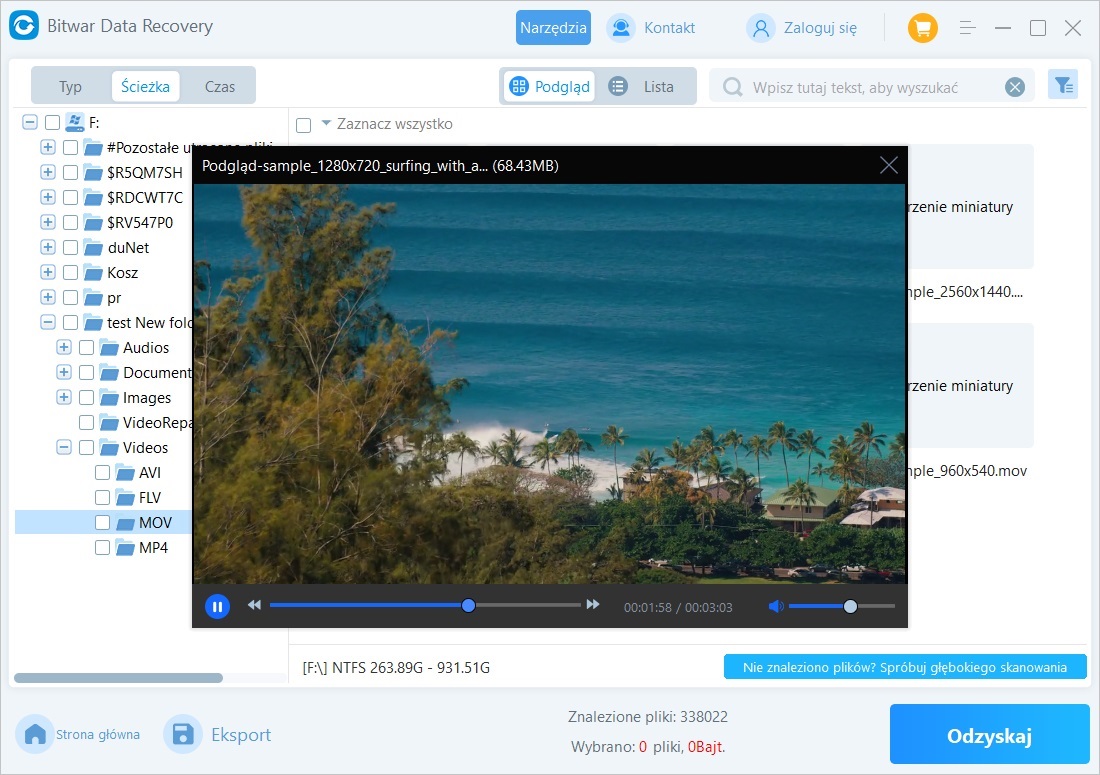Check the MOV folder checkbox

point(102,522)
